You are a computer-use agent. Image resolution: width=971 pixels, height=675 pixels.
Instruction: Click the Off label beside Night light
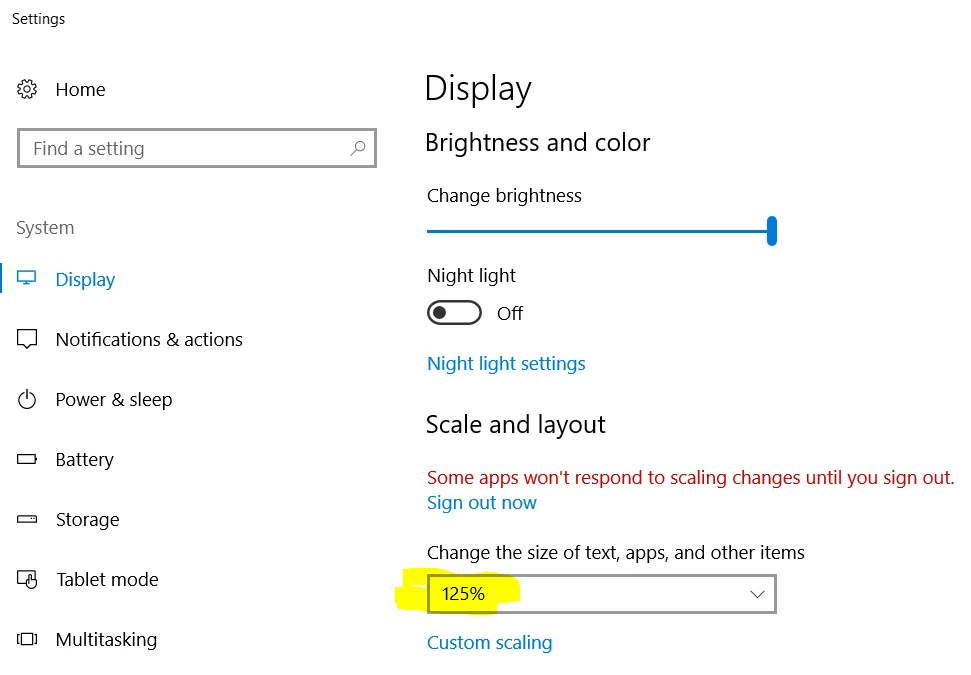pyautogui.click(x=509, y=313)
